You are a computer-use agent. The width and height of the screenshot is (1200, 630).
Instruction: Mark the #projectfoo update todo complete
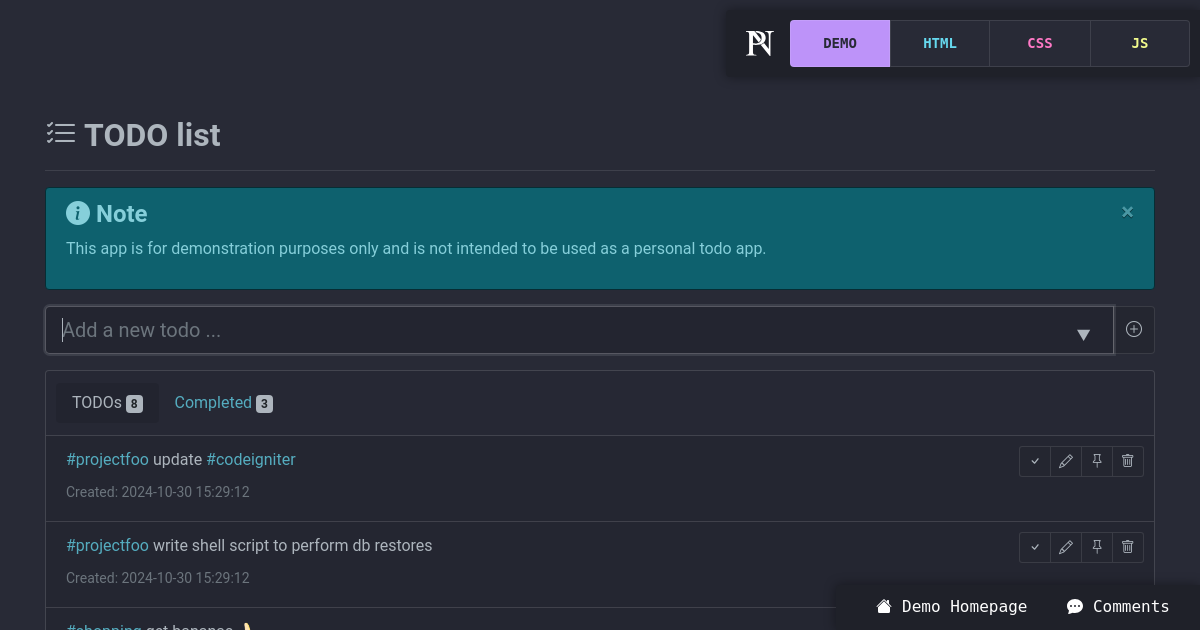1034,461
